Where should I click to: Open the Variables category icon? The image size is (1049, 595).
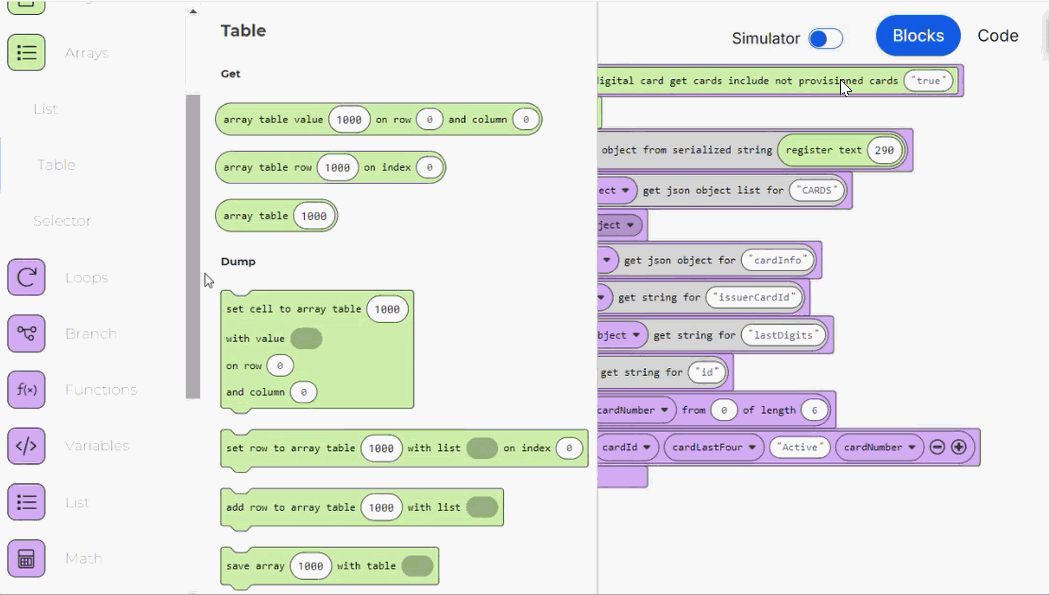click(x=25, y=445)
